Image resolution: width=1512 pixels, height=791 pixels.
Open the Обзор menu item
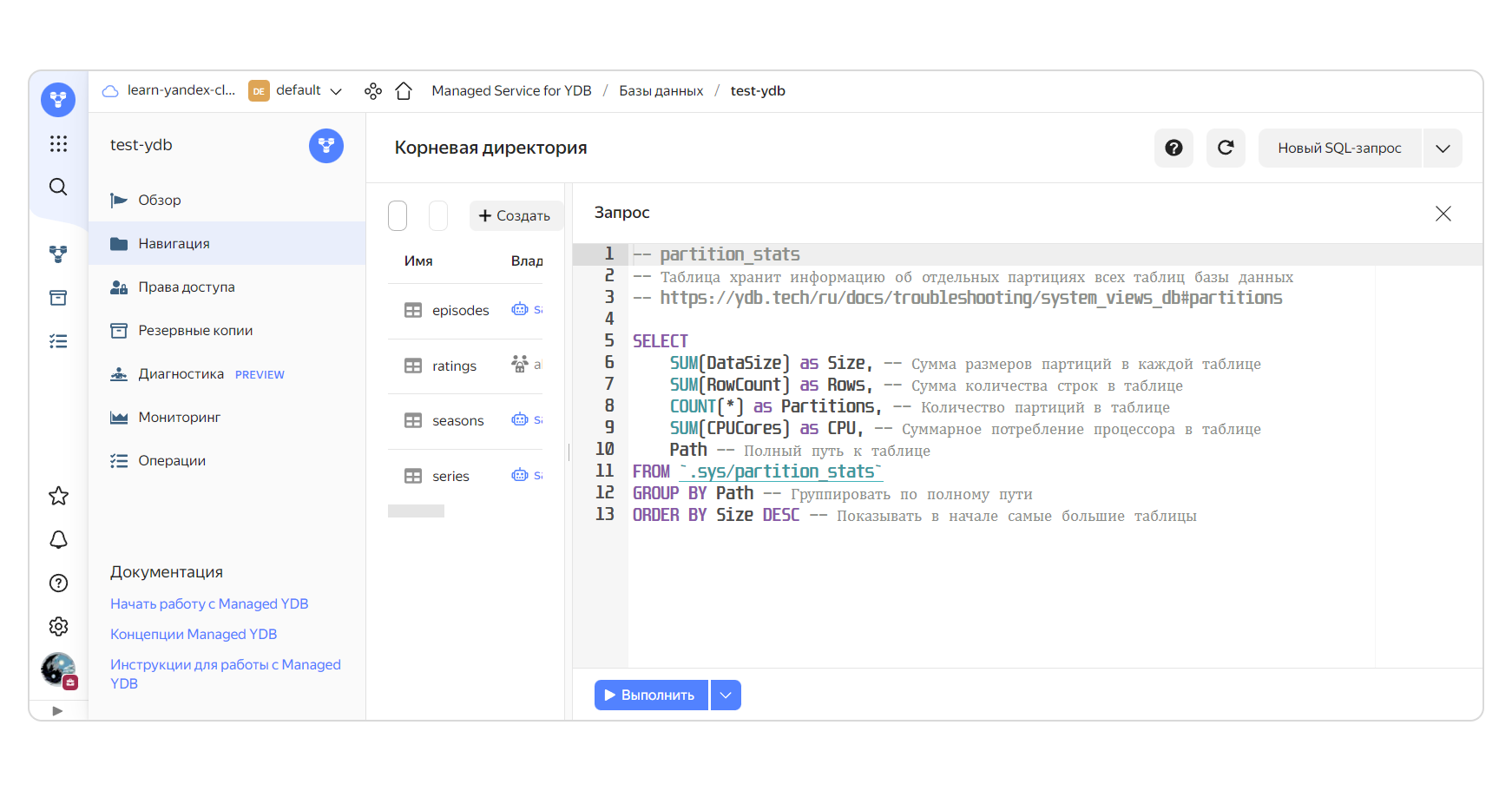click(160, 201)
